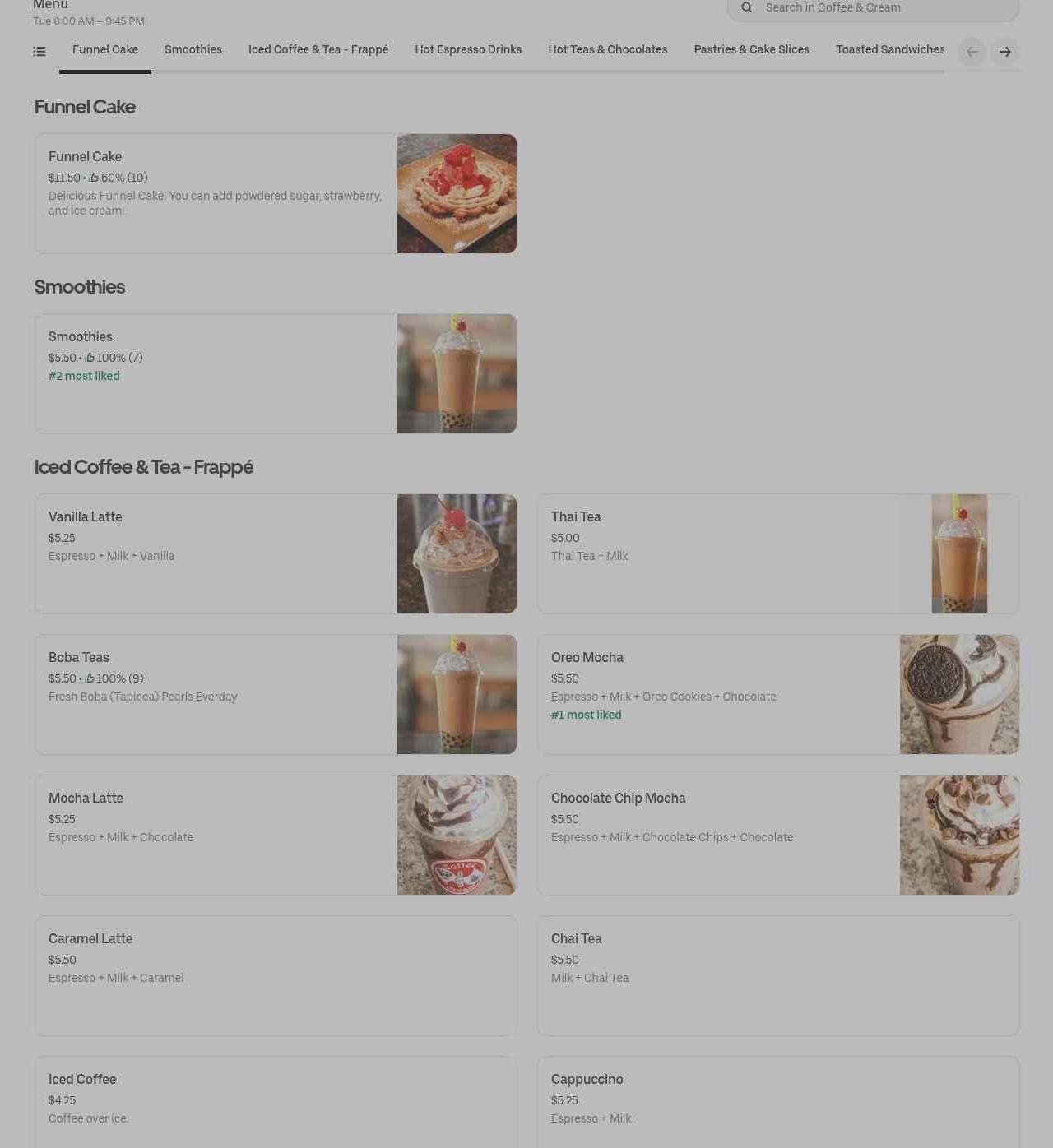Click the Smoothies thumbs-up rating icon
The width and height of the screenshot is (1053, 1148).
coord(90,358)
